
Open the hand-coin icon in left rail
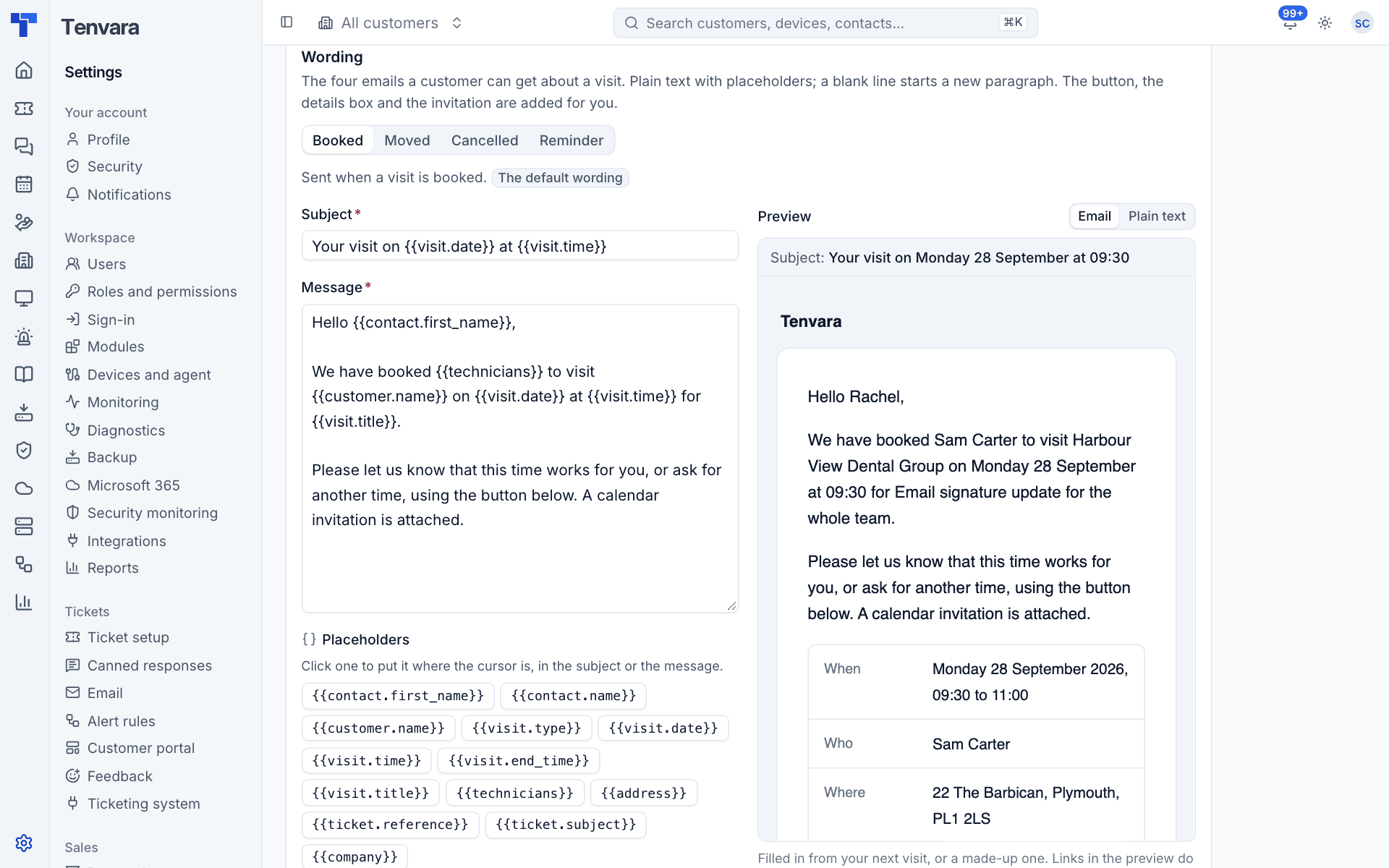point(24,222)
